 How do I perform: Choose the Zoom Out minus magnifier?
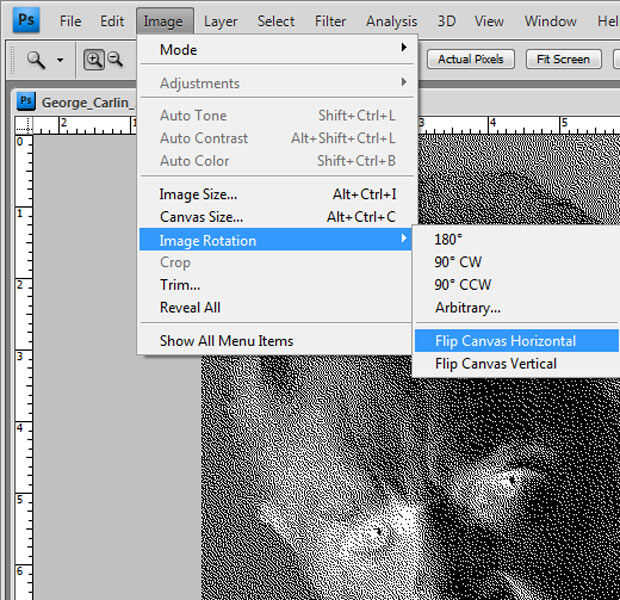click(115, 59)
